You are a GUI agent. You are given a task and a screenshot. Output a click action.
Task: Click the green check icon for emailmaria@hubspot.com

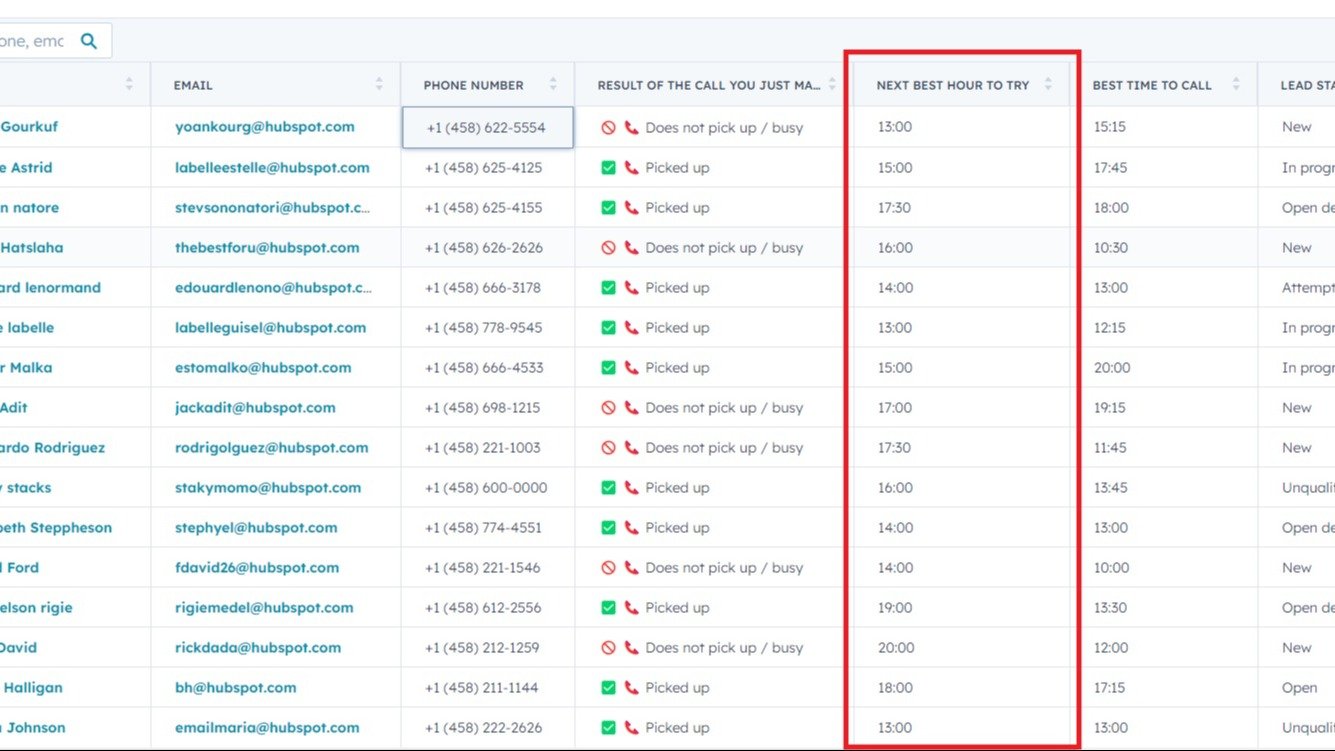(608, 728)
